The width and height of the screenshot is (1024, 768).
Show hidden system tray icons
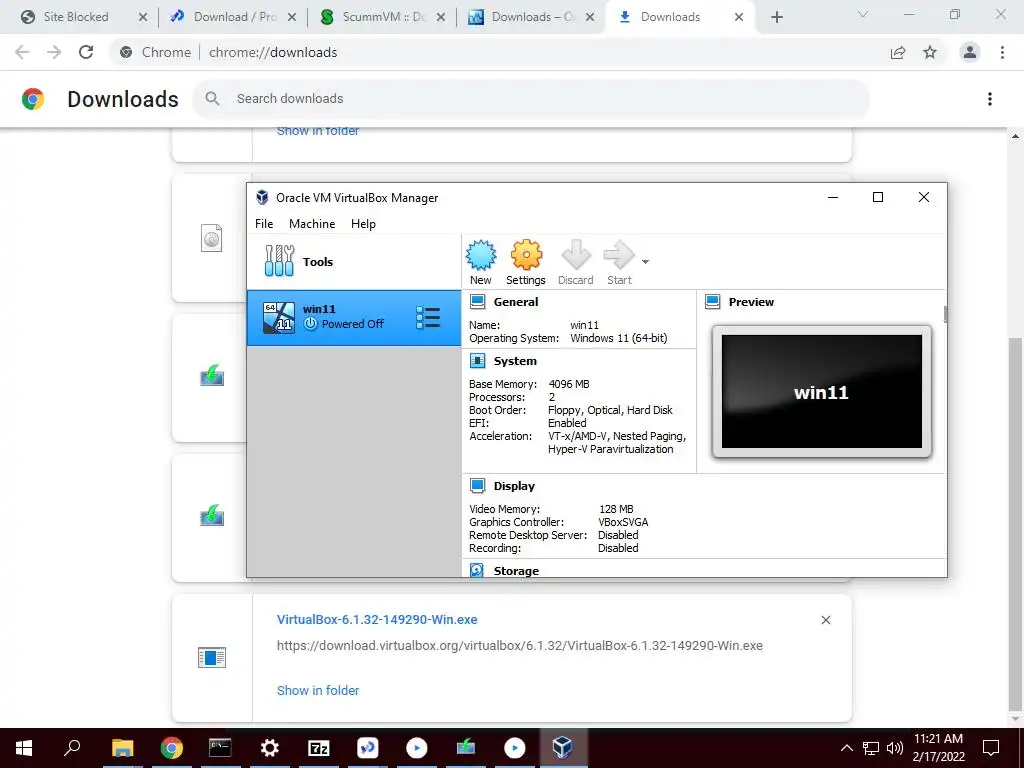click(846, 748)
